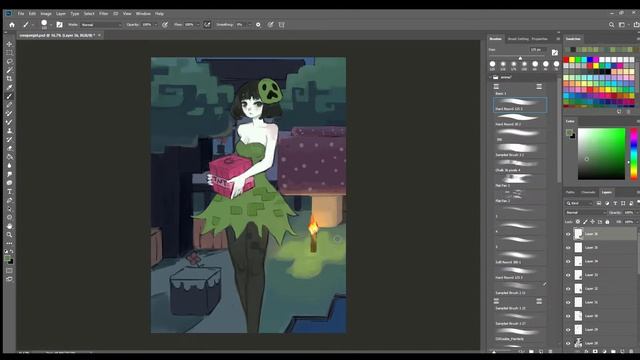This screenshot has height=360, width=640.
Task: Open the Window menu
Action: tap(143, 13)
